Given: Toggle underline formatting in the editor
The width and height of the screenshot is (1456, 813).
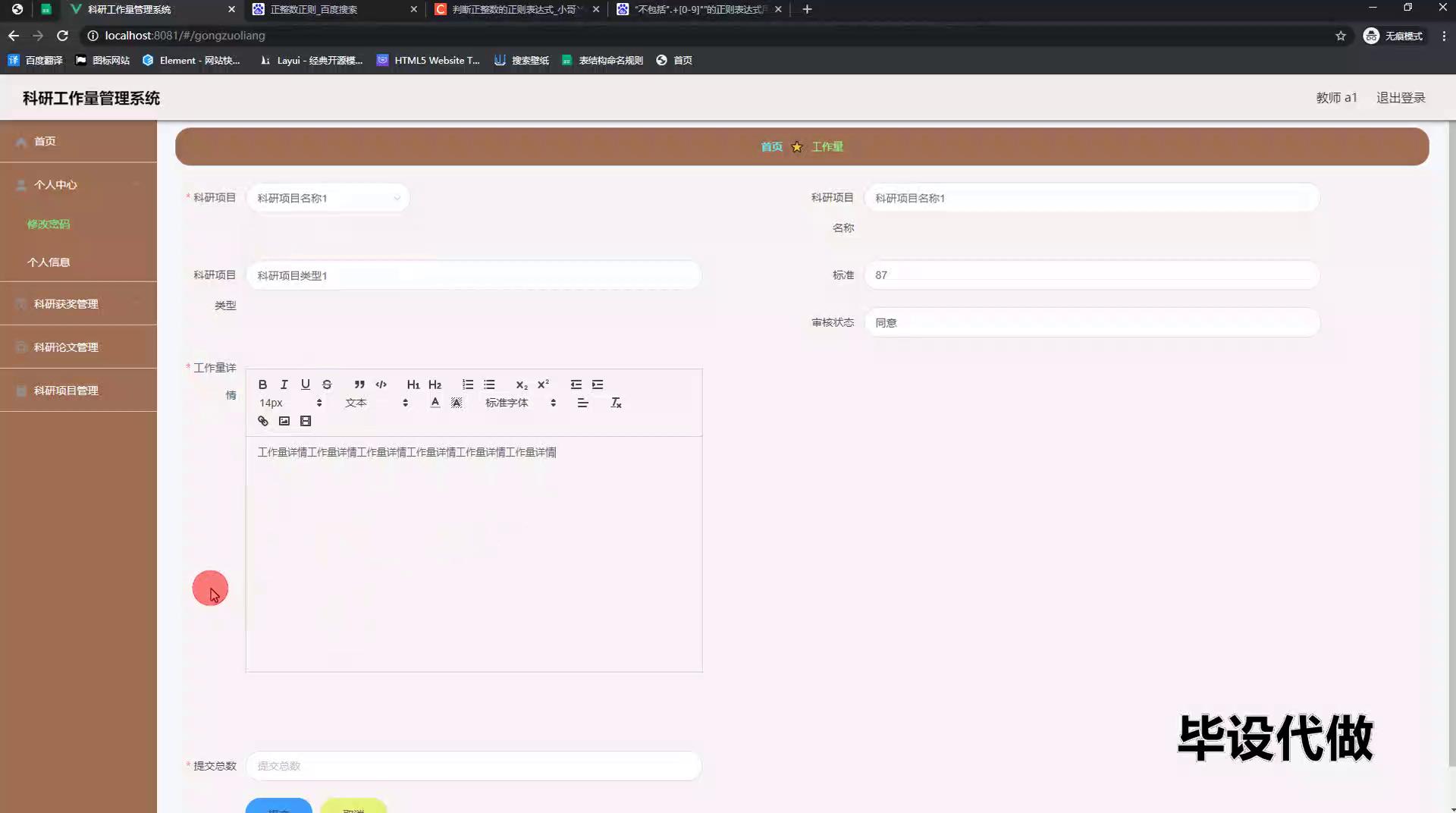Looking at the screenshot, I should (305, 385).
